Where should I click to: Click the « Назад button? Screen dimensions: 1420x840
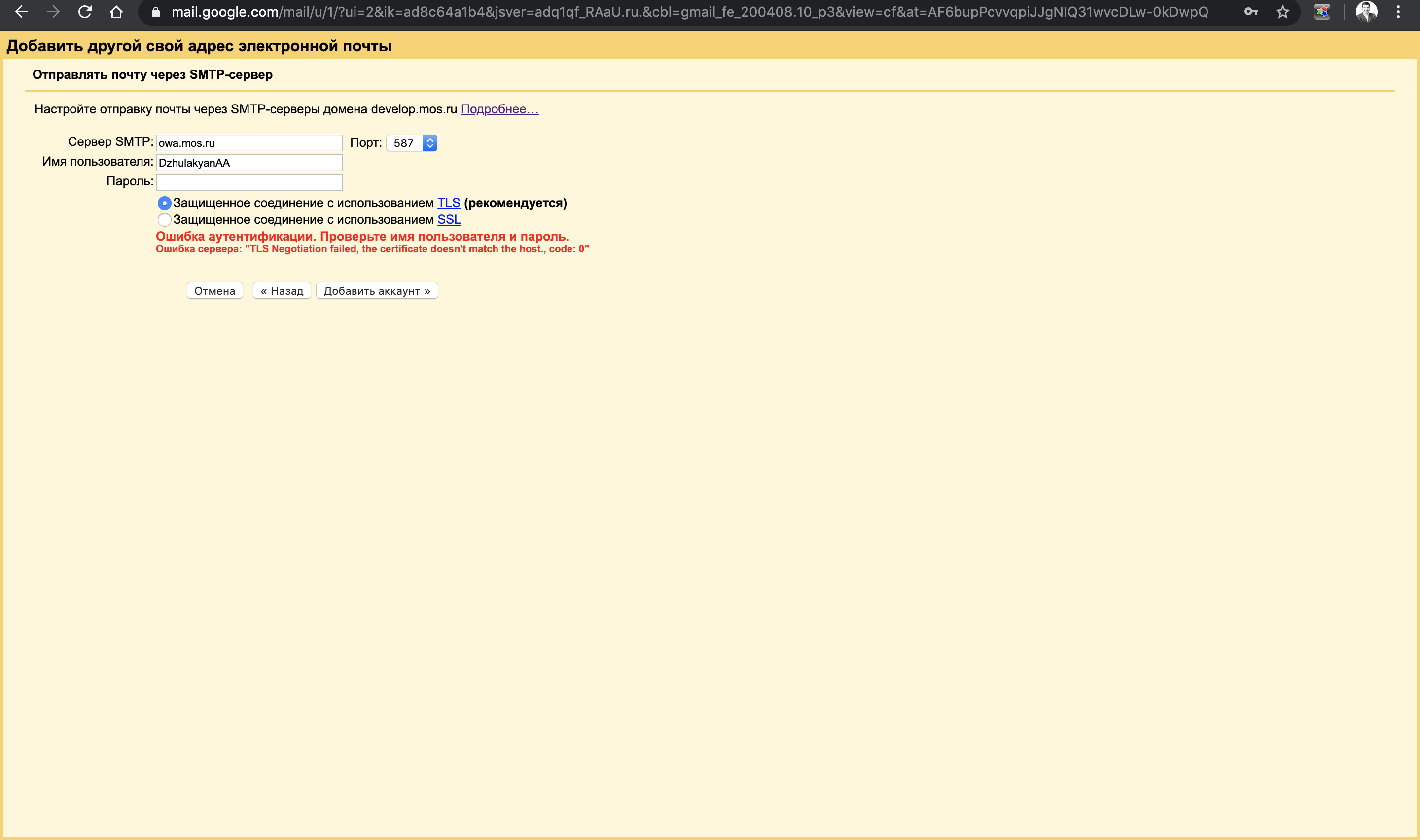pyautogui.click(x=282, y=291)
